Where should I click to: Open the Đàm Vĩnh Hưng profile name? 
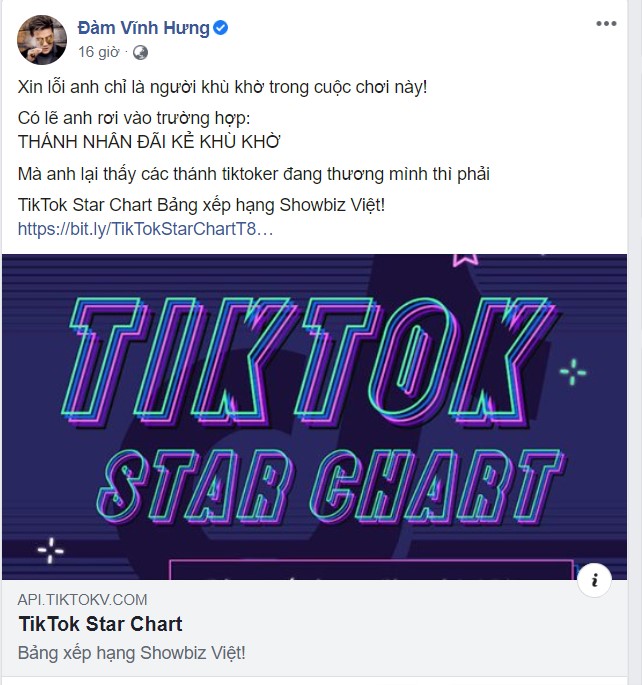tap(143, 28)
